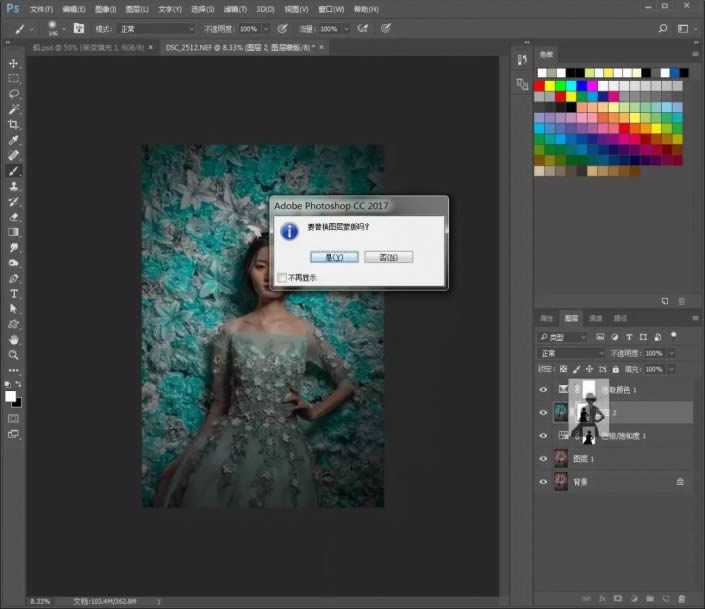This screenshot has height=609, width=705.
Task: Enable the 不再显示 checkbox in dialog
Action: tap(283, 277)
